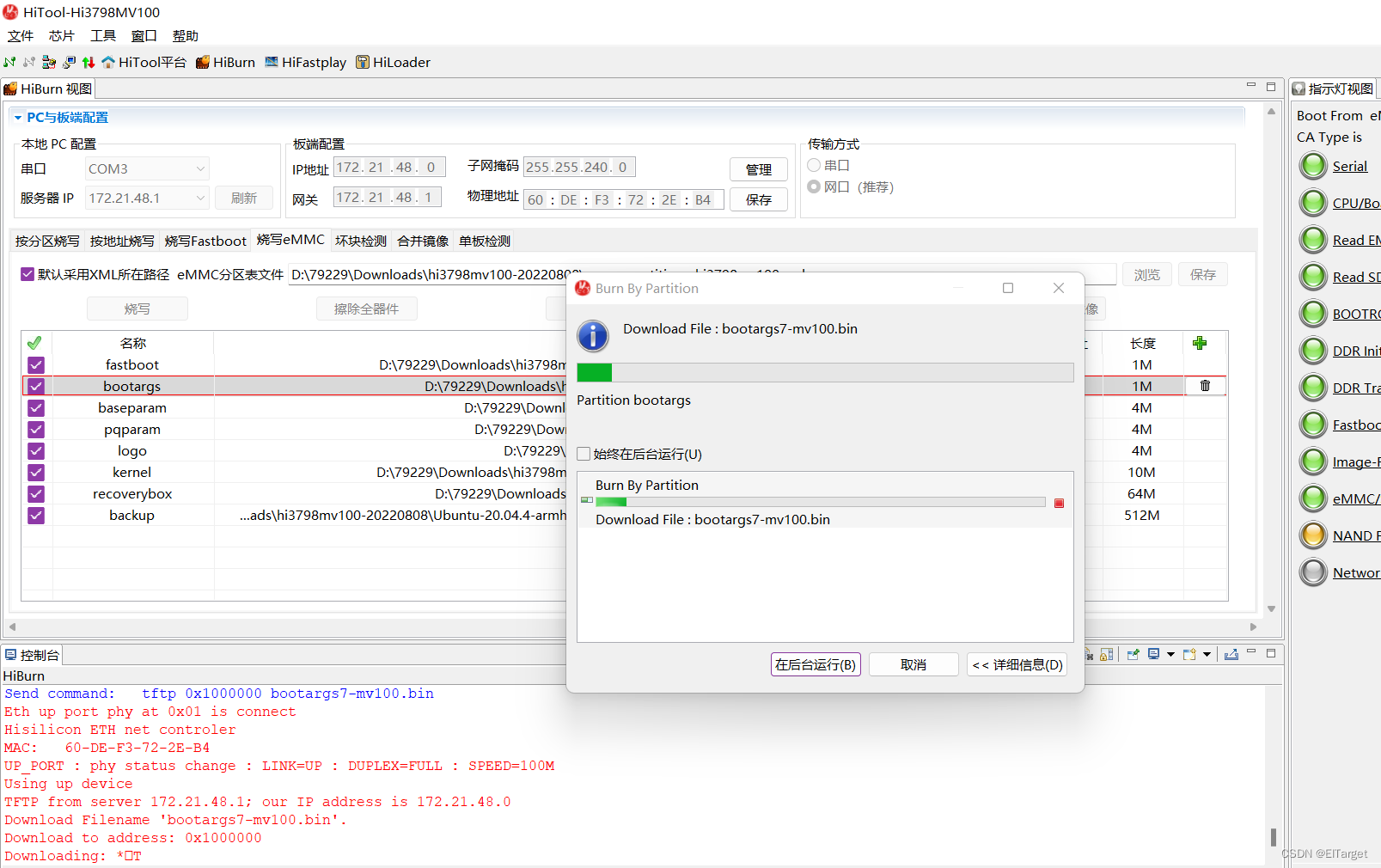Collapse details with << 详细信息(D) button

[x=1017, y=664]
